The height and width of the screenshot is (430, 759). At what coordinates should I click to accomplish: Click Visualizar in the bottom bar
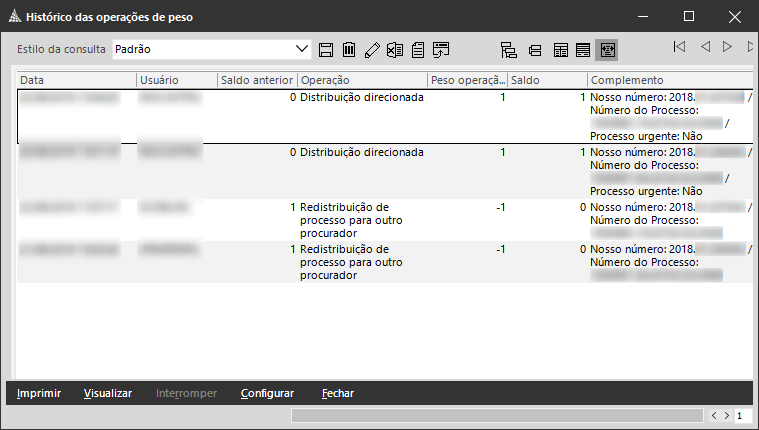pos(108,393)
